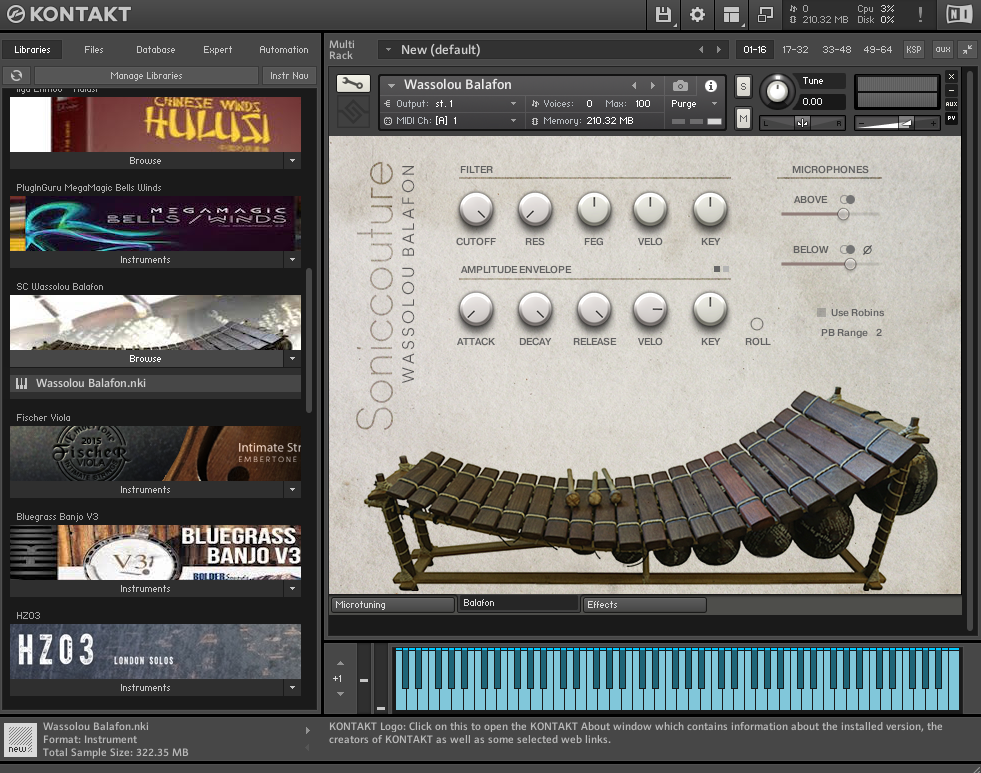Open the Options gear icon
Screen dimensions: 981x773
click(697, 14)
